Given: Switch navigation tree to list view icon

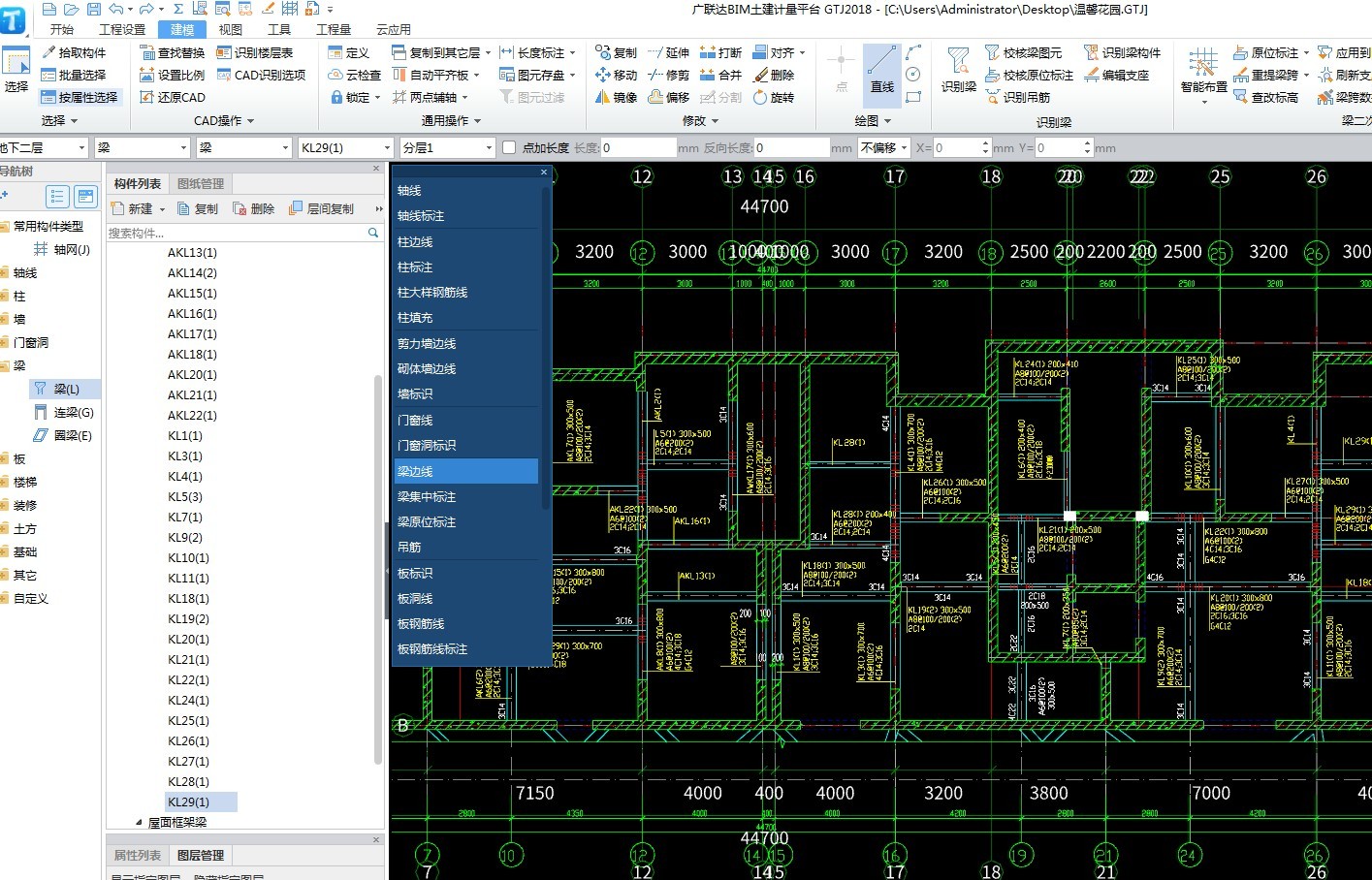Looking at the screenshot, I should 57,197.
